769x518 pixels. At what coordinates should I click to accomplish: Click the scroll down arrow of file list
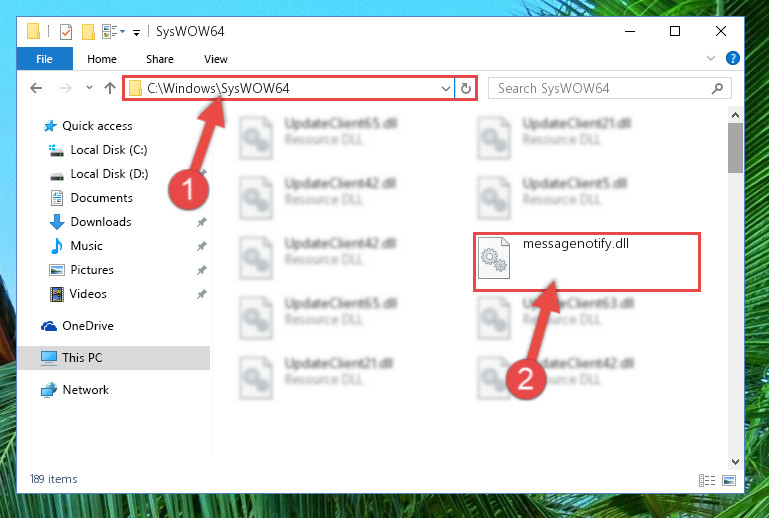pyautogui.click(x=735, y=462)
